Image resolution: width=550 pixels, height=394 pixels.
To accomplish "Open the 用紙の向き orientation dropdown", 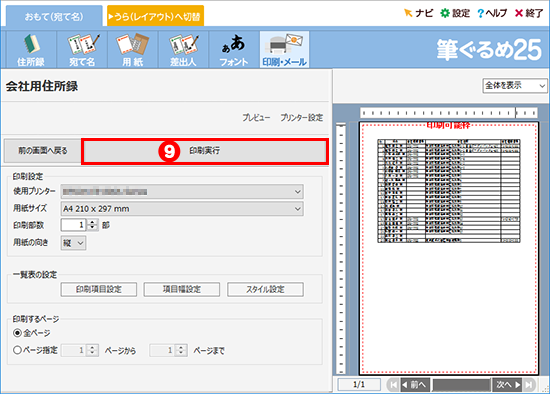I will tap(73, 243).
